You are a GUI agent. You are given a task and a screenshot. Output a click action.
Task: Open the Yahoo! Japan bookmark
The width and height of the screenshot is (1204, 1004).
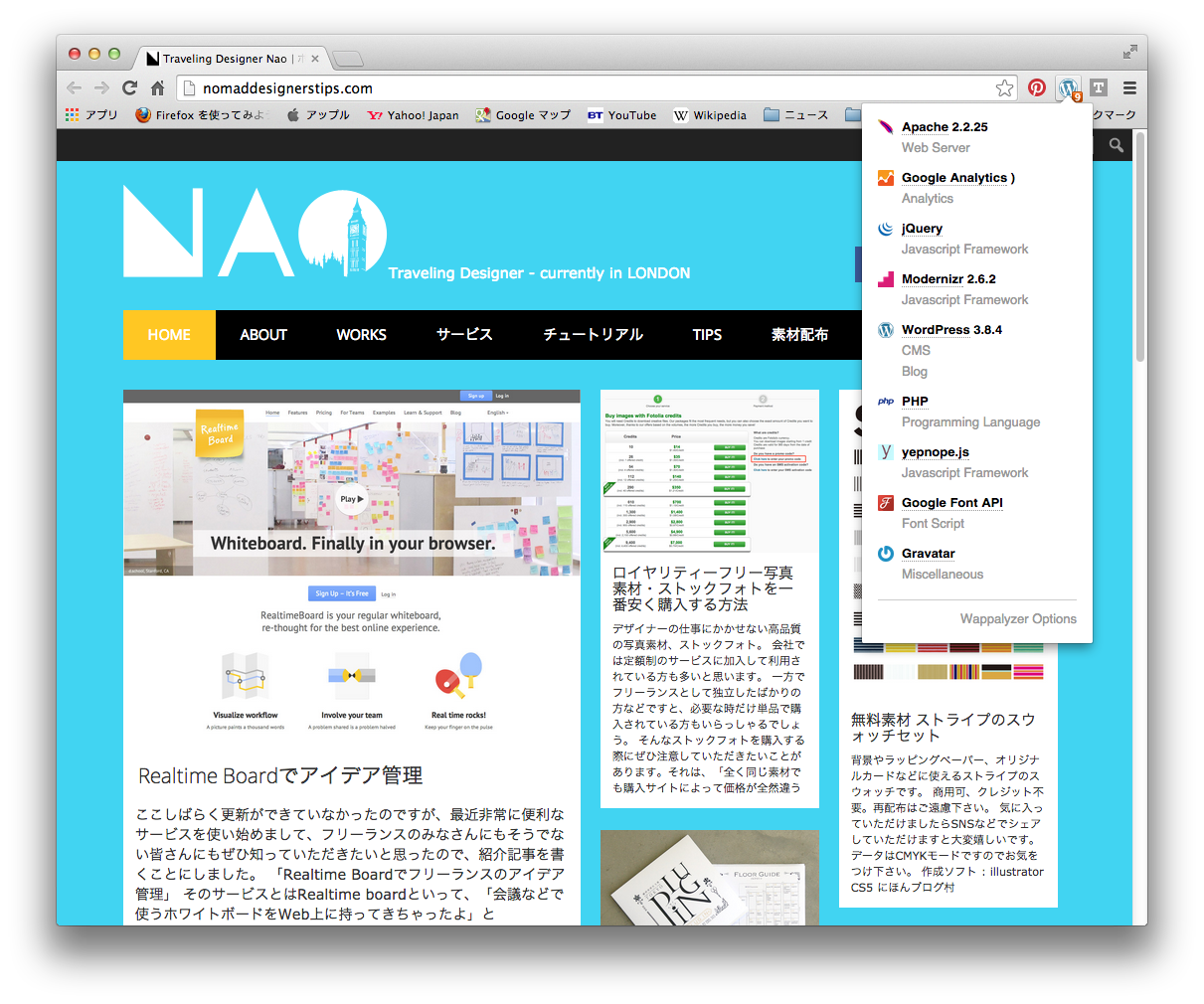[413, 115]
